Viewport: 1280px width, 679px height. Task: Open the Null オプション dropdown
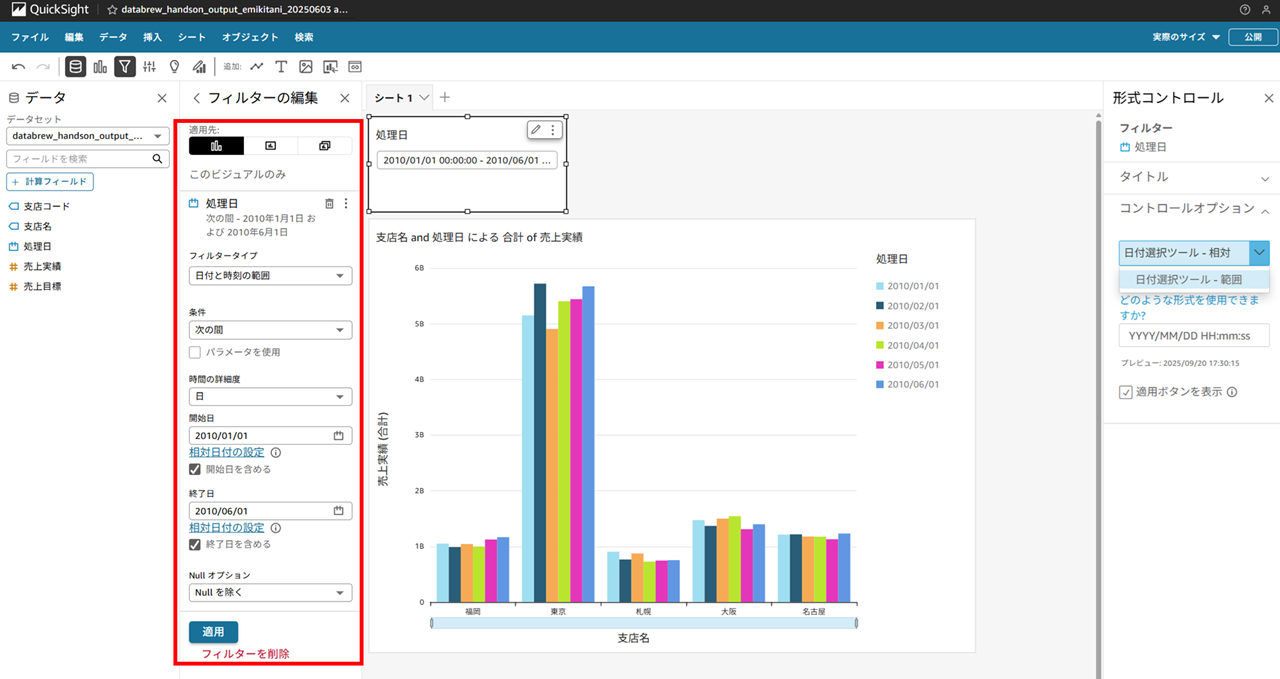[270, 593]
